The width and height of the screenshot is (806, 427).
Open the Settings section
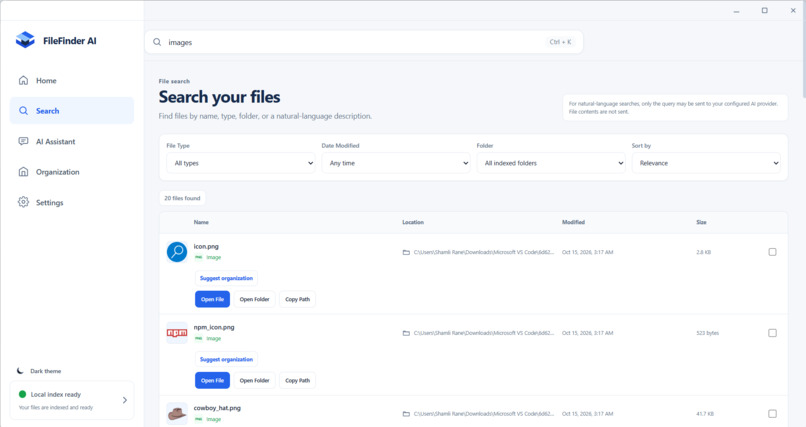point(71,202)
